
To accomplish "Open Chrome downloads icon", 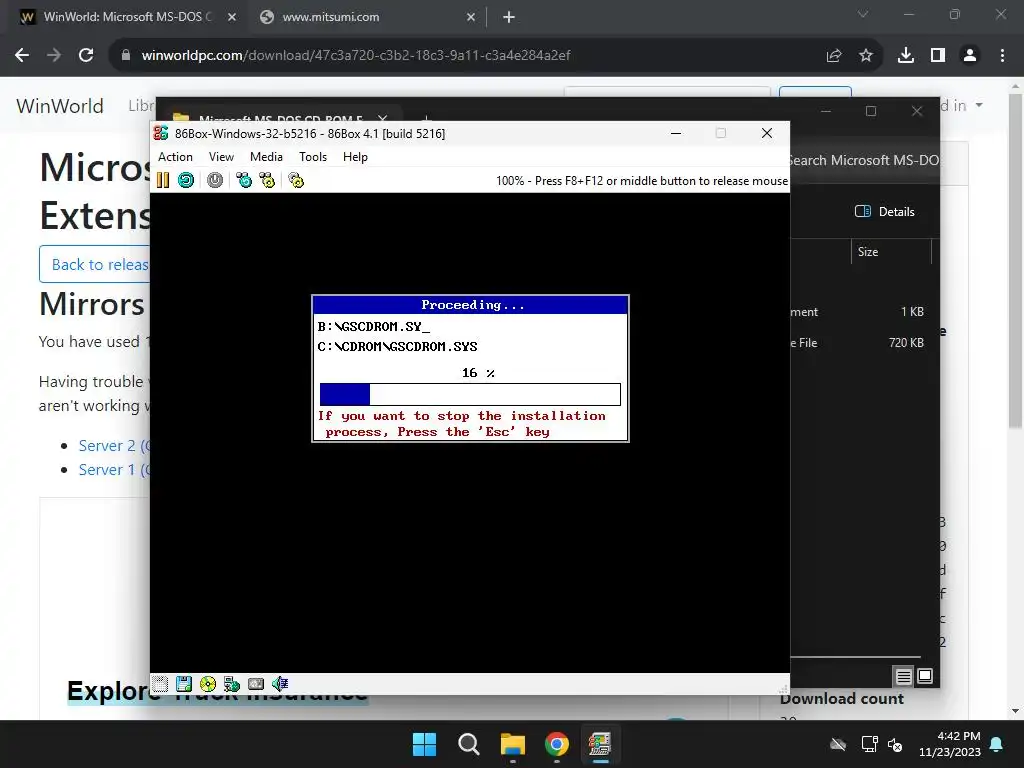I will 906,56.
